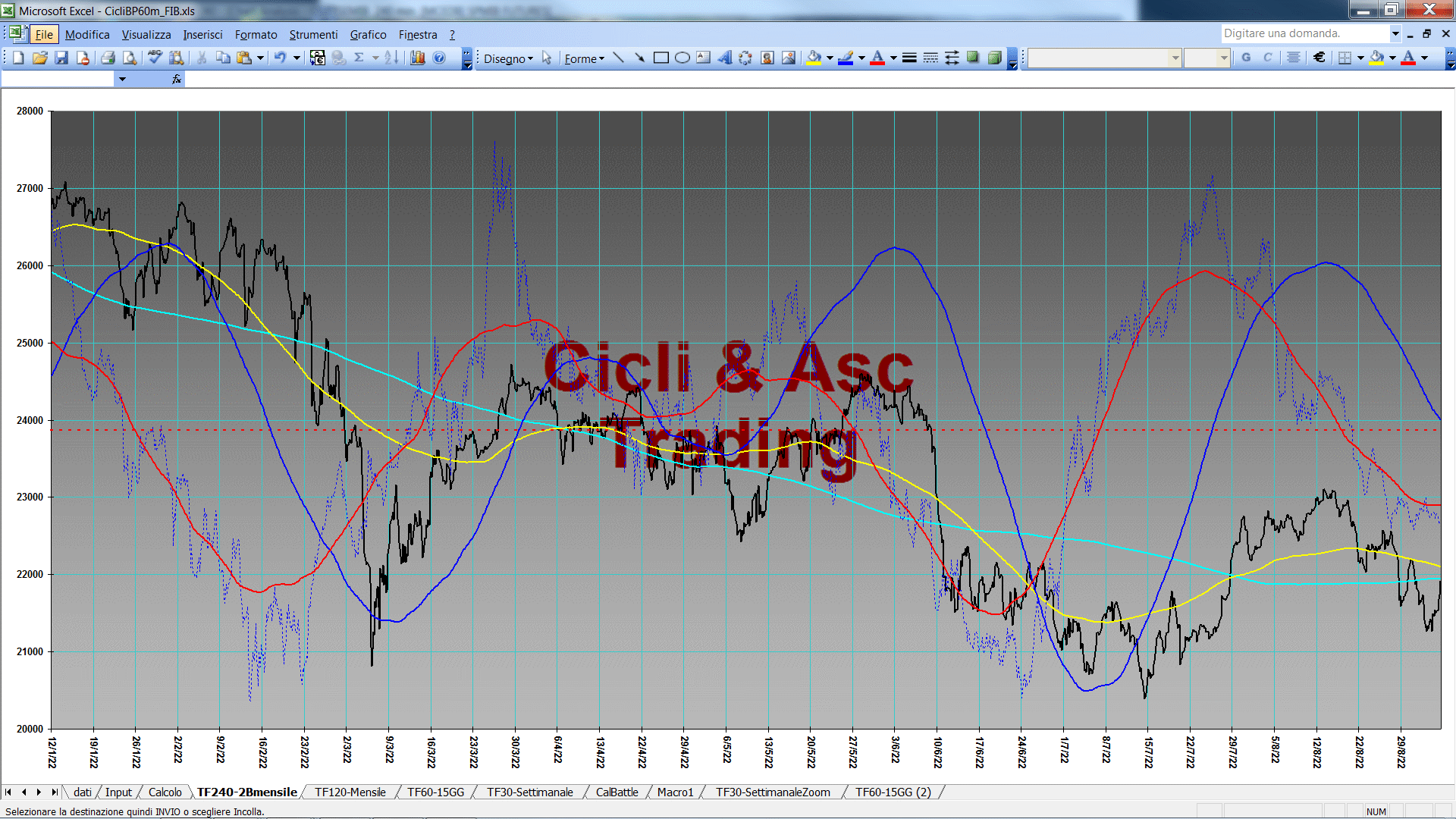Save the workbook with the floppy disk icon
The width and height of the screenshot is (1456, 819).
[61, 58]
